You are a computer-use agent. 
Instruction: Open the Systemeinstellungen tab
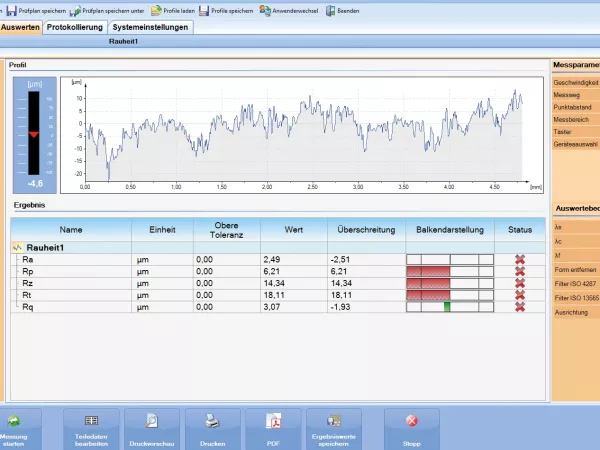[150, 27]
